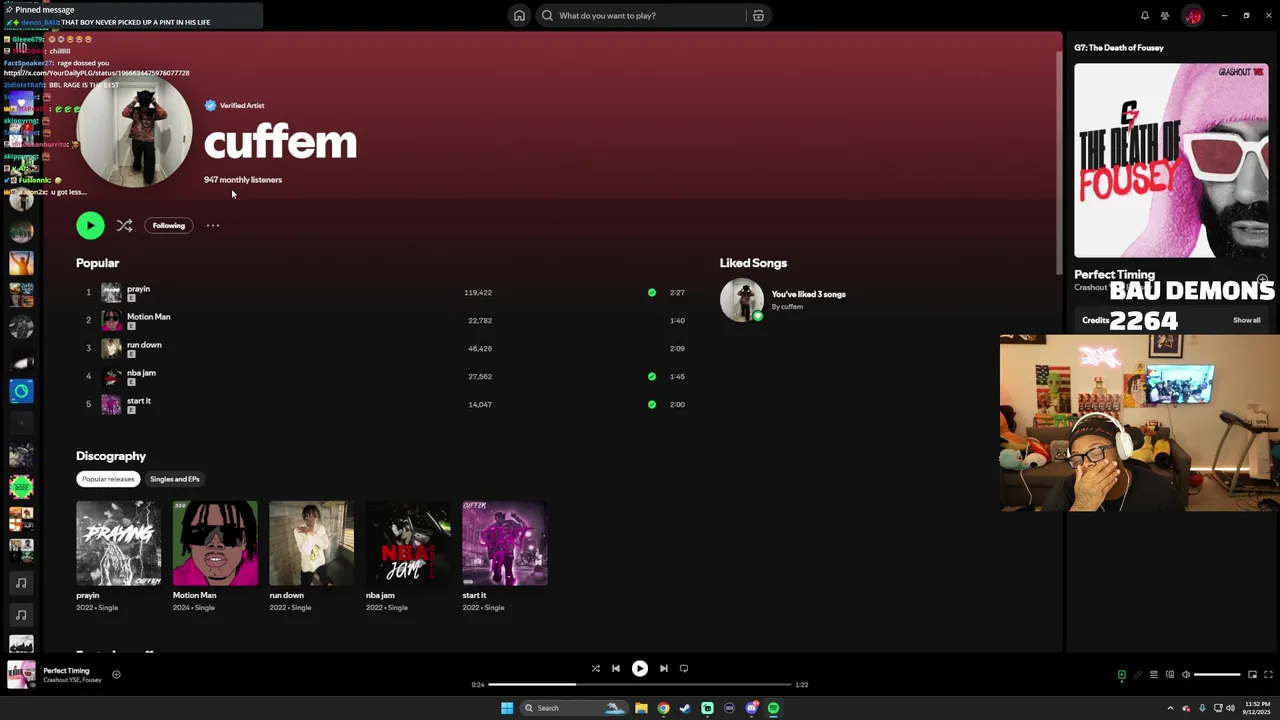
Task: Add Perfect Timing to Liked Songs
Action: (x=116, y=675)
